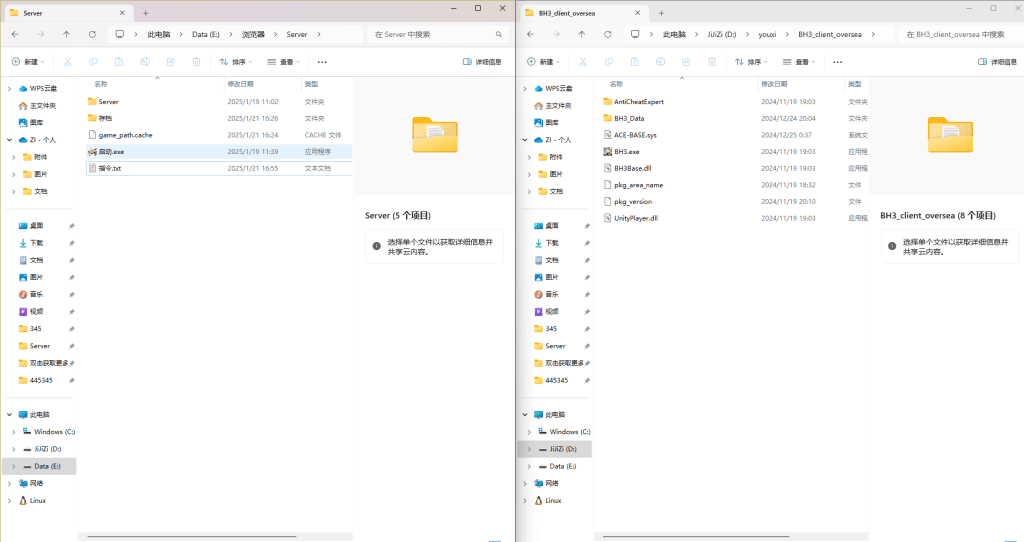Click 'youxi' in the right window address bar
The width and height of the screenshot is (1024, 542).
click(766, 34)
